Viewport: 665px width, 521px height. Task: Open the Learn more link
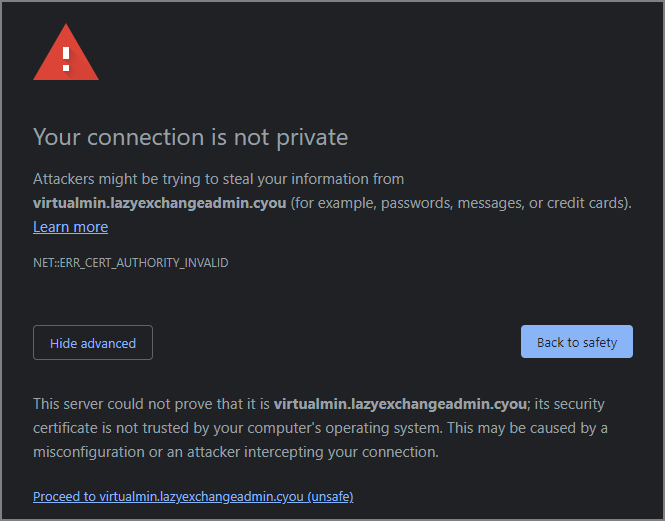point(70,227)
